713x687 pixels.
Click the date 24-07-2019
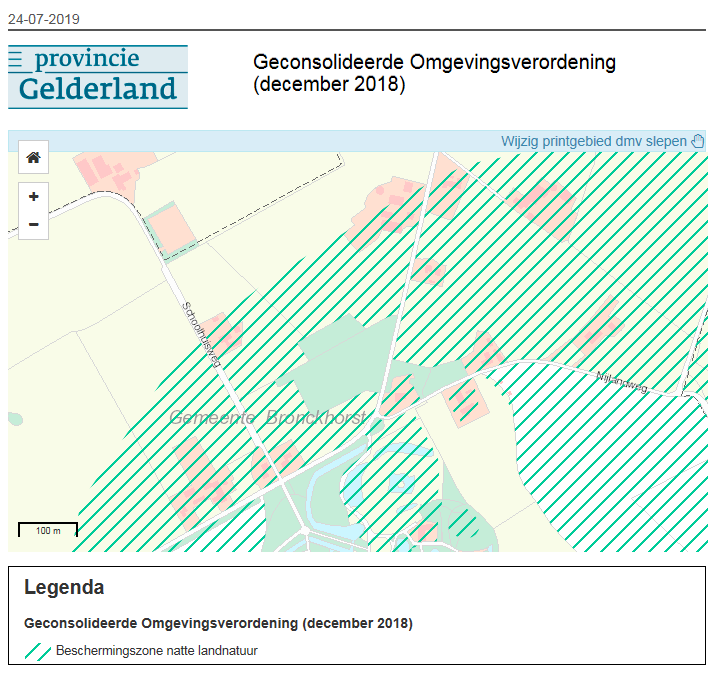click(x=44, y=19)
